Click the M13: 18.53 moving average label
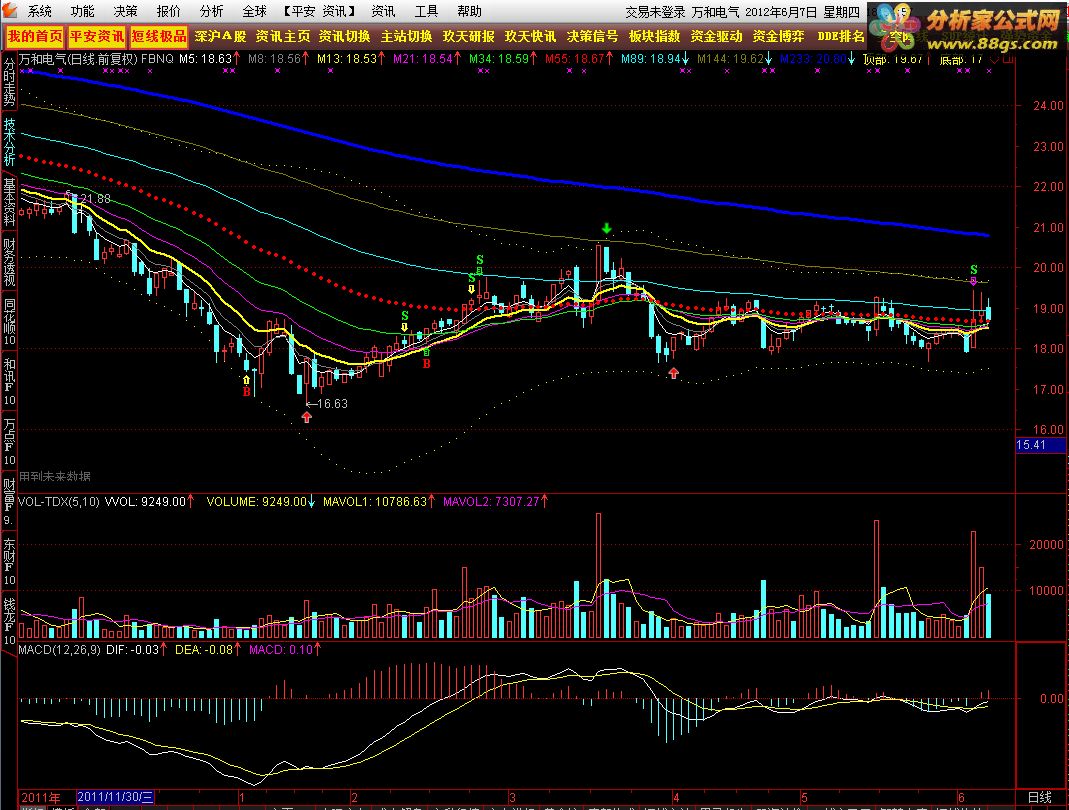Screen dimensions: 1069x810 349,59
